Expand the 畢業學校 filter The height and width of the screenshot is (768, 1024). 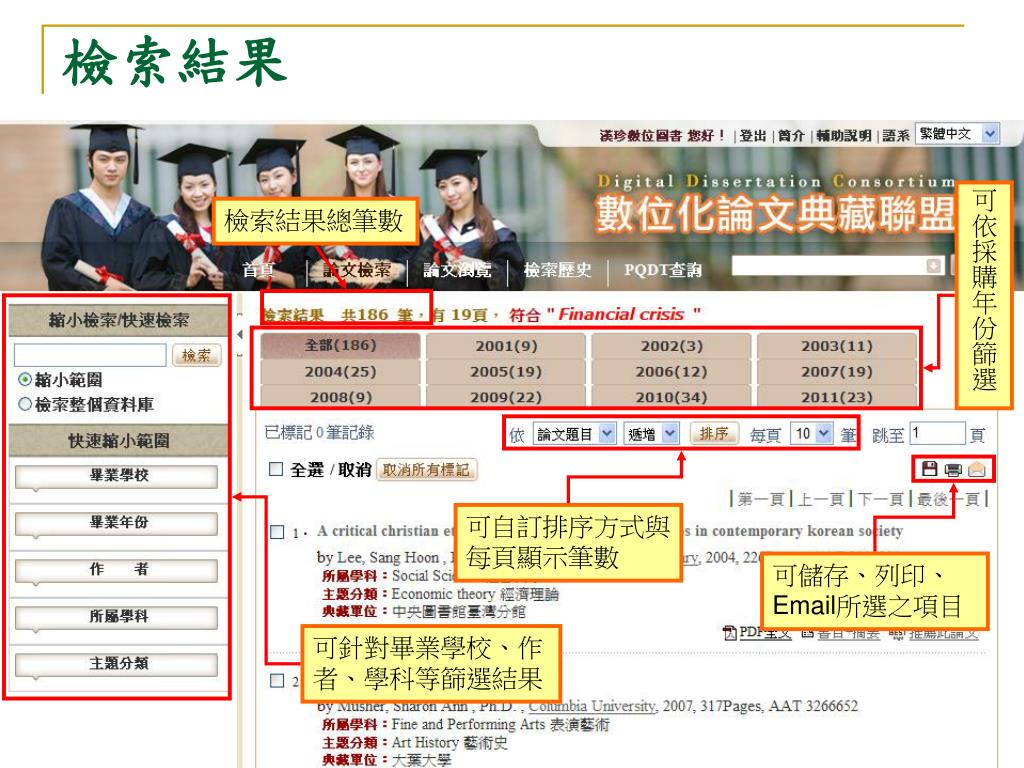point(116,476)
